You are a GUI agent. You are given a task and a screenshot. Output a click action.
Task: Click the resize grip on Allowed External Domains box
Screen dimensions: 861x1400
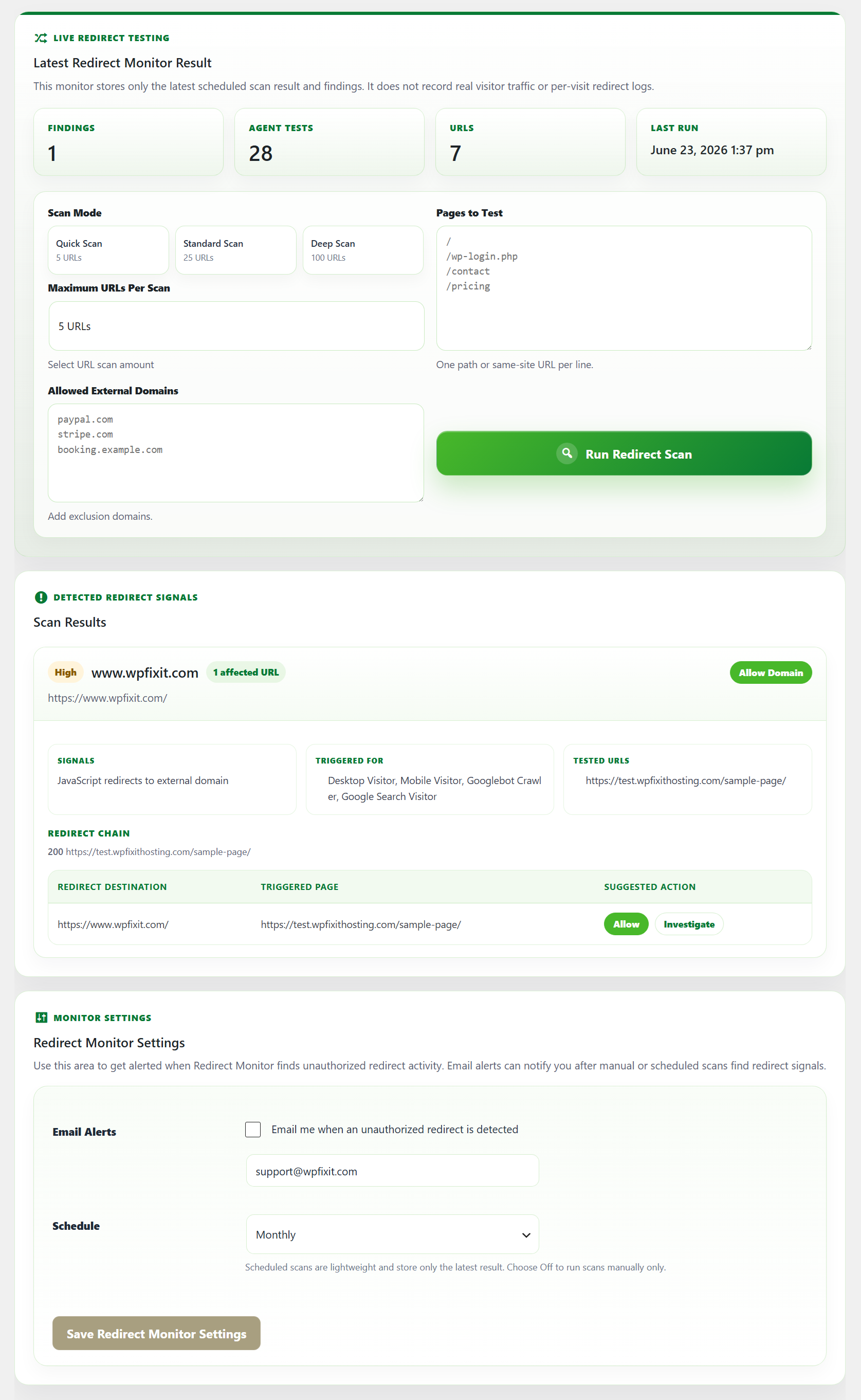[x=420, y=498]
